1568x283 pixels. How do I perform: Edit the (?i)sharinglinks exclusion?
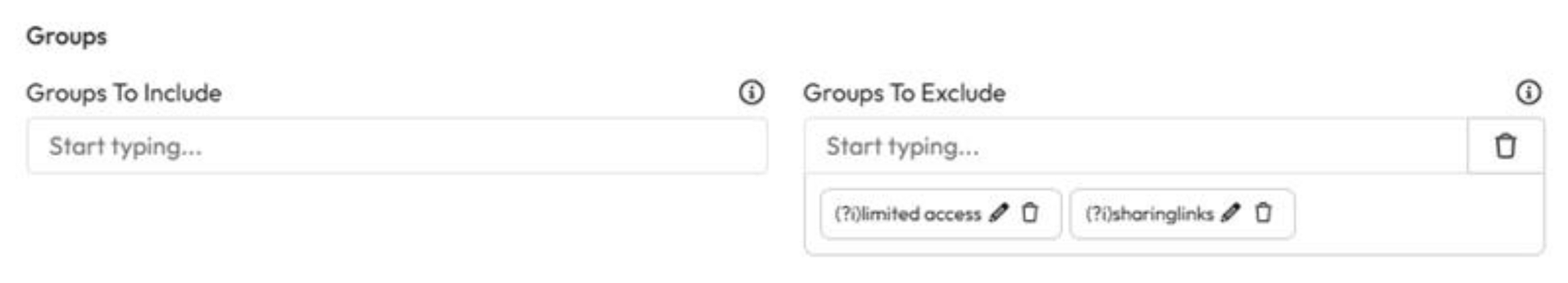(x=1231, y=213)
